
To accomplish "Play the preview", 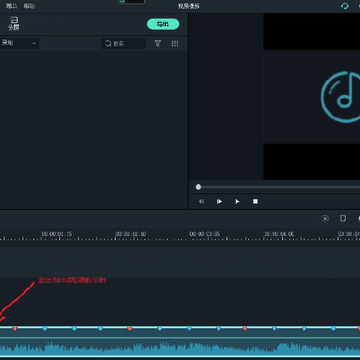I will click(x=237, y=201).
